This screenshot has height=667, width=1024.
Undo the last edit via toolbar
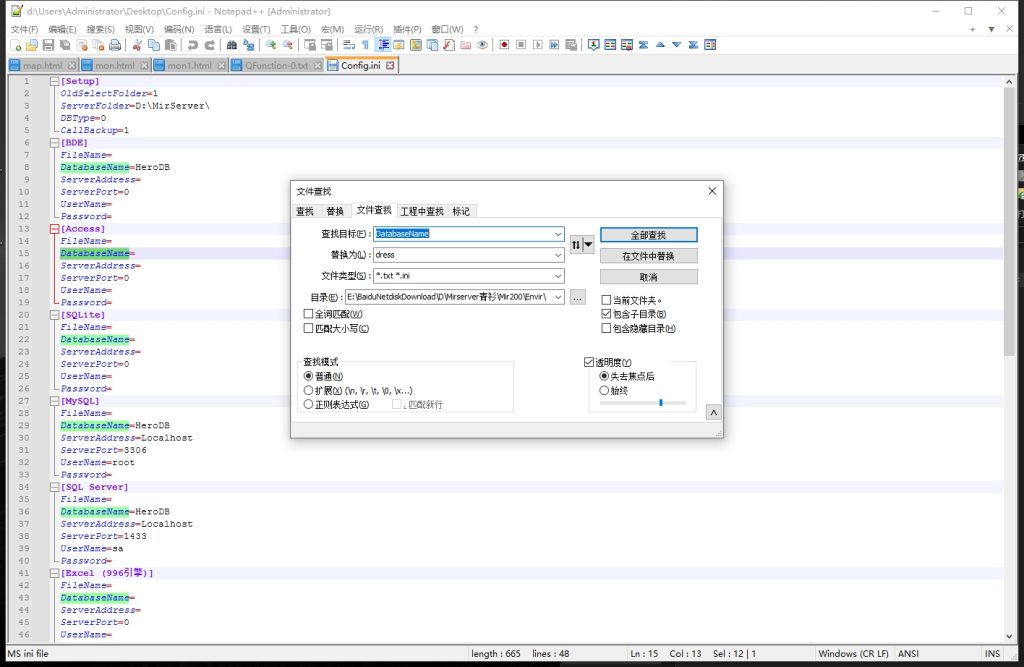(x=193, y=45)
